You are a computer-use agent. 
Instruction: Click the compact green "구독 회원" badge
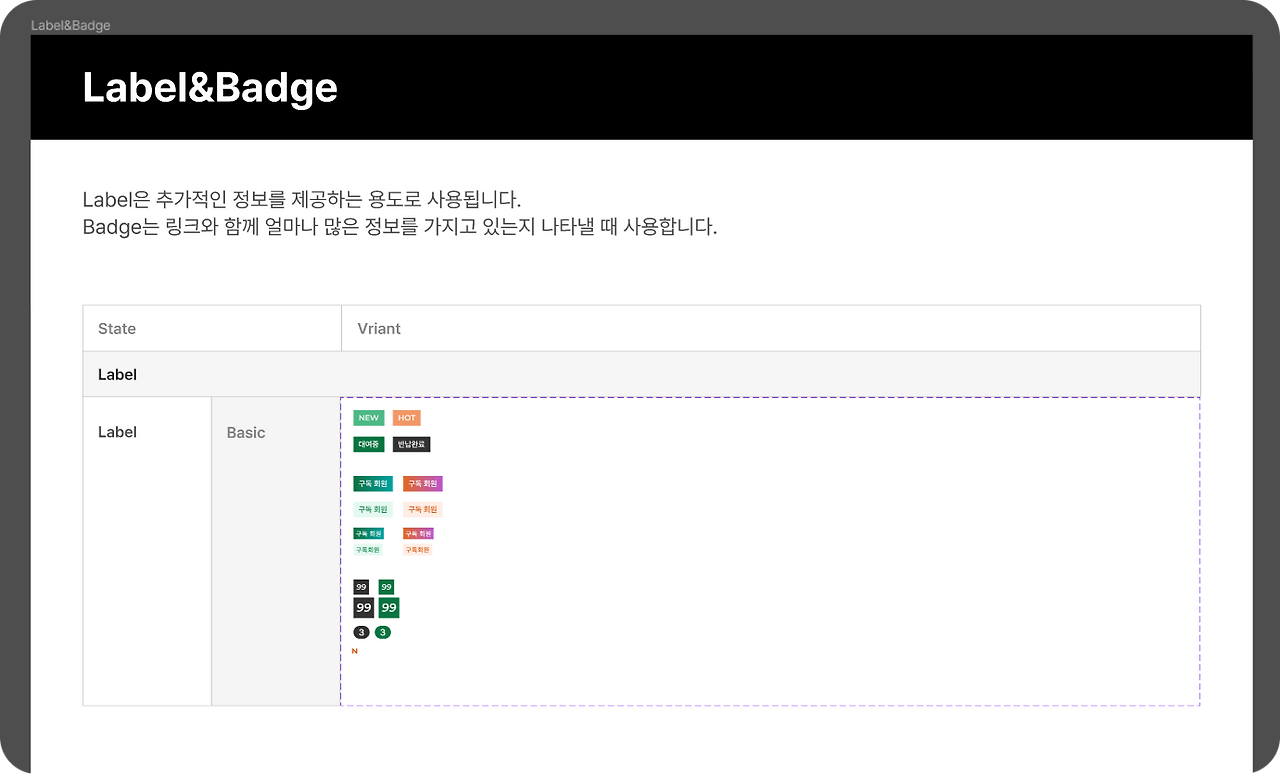coord(370,533)
